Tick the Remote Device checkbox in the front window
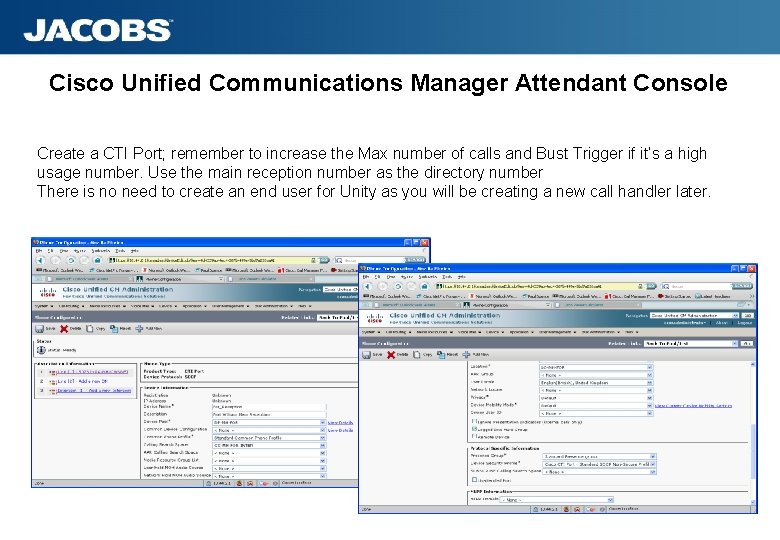780x540 pixels. (474, 436)
